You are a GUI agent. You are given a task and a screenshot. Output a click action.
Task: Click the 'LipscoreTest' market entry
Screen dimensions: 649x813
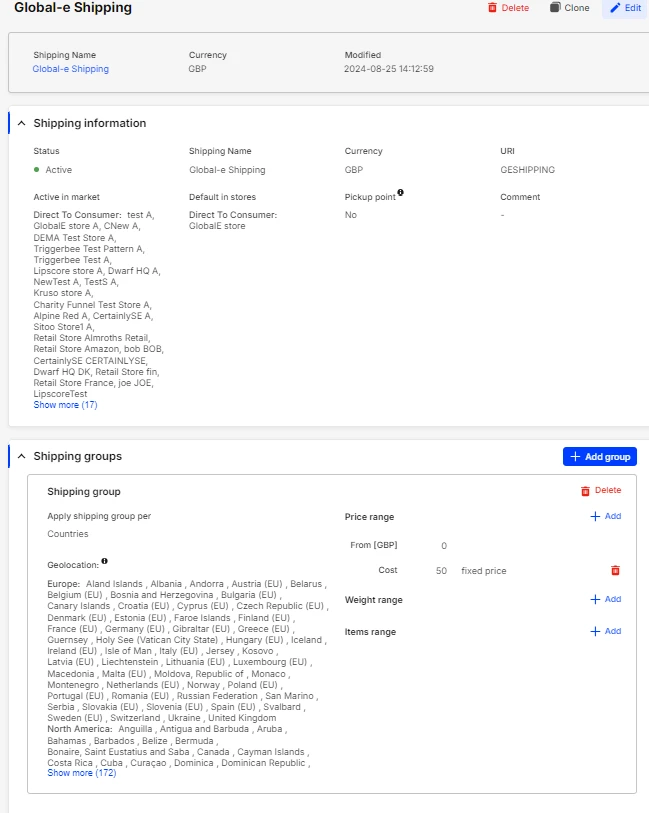coord(61,394)
